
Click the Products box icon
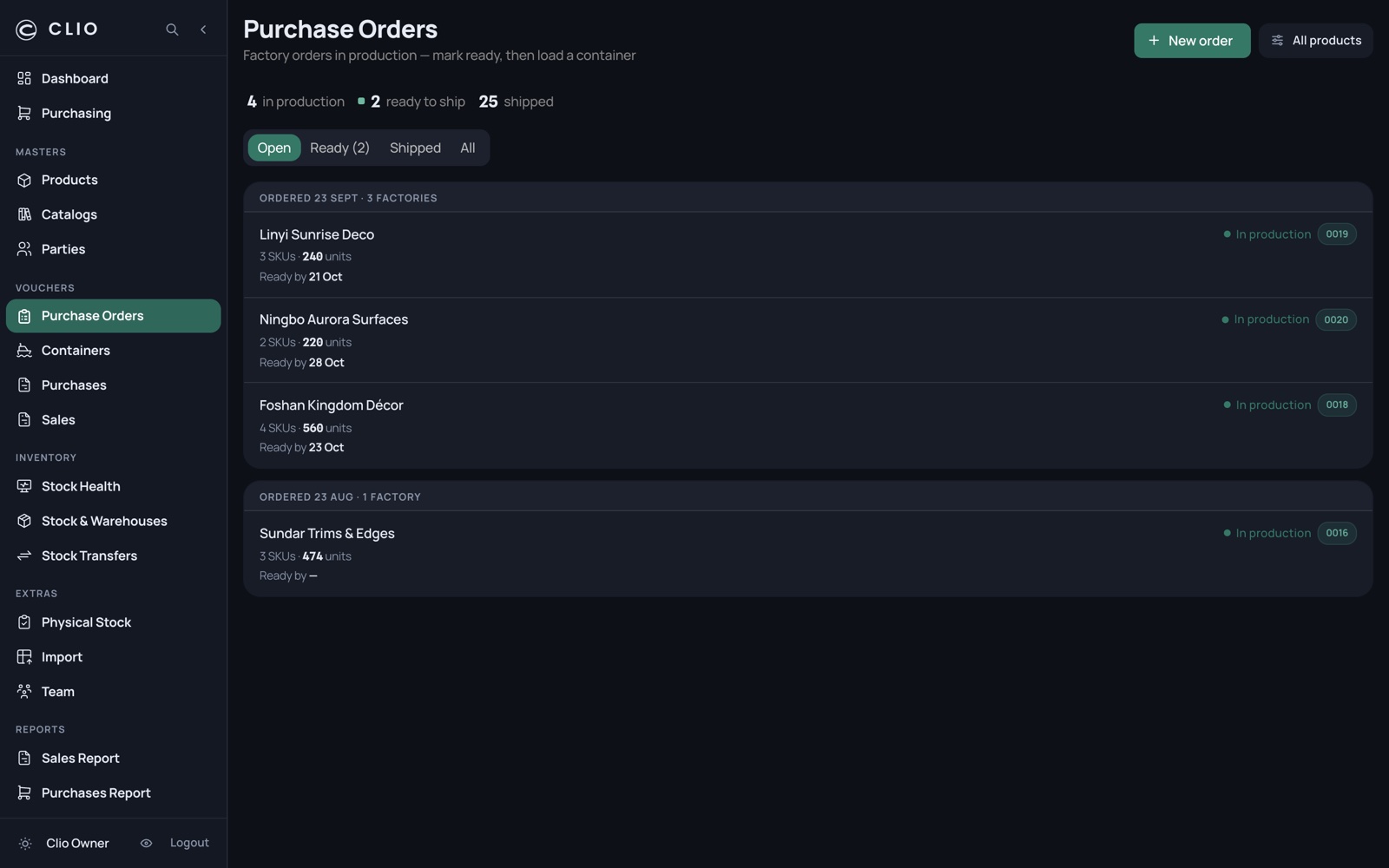pos(24,181)
